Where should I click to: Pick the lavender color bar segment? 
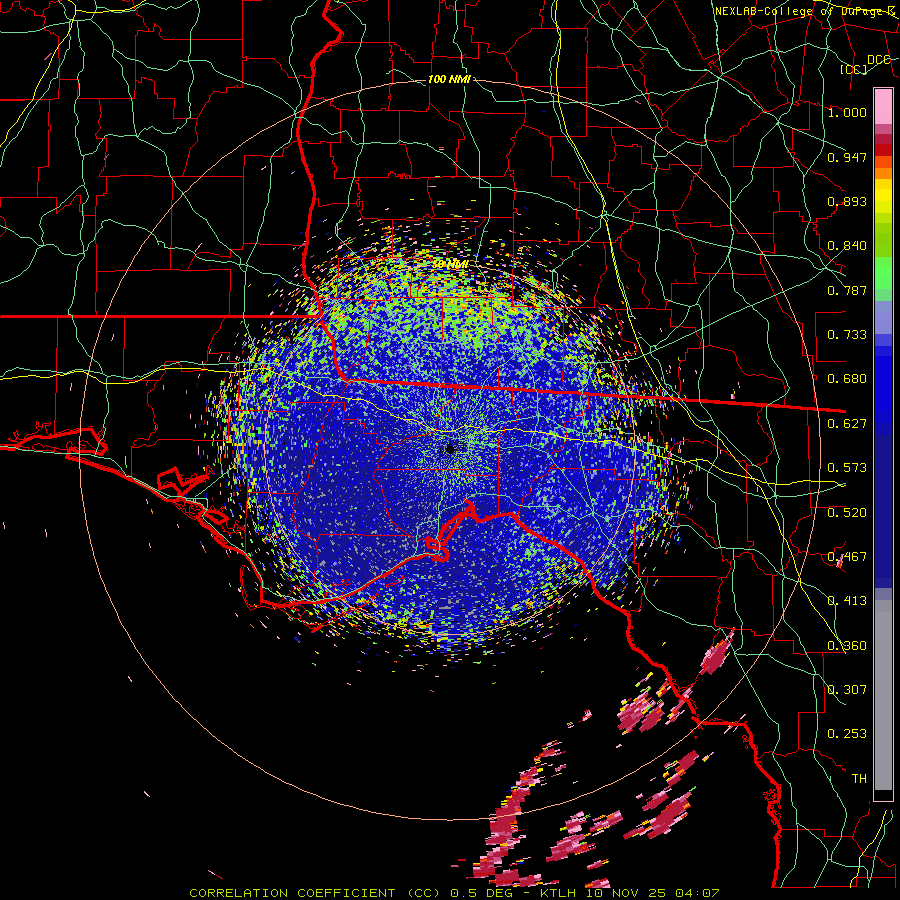coord(883,317)
